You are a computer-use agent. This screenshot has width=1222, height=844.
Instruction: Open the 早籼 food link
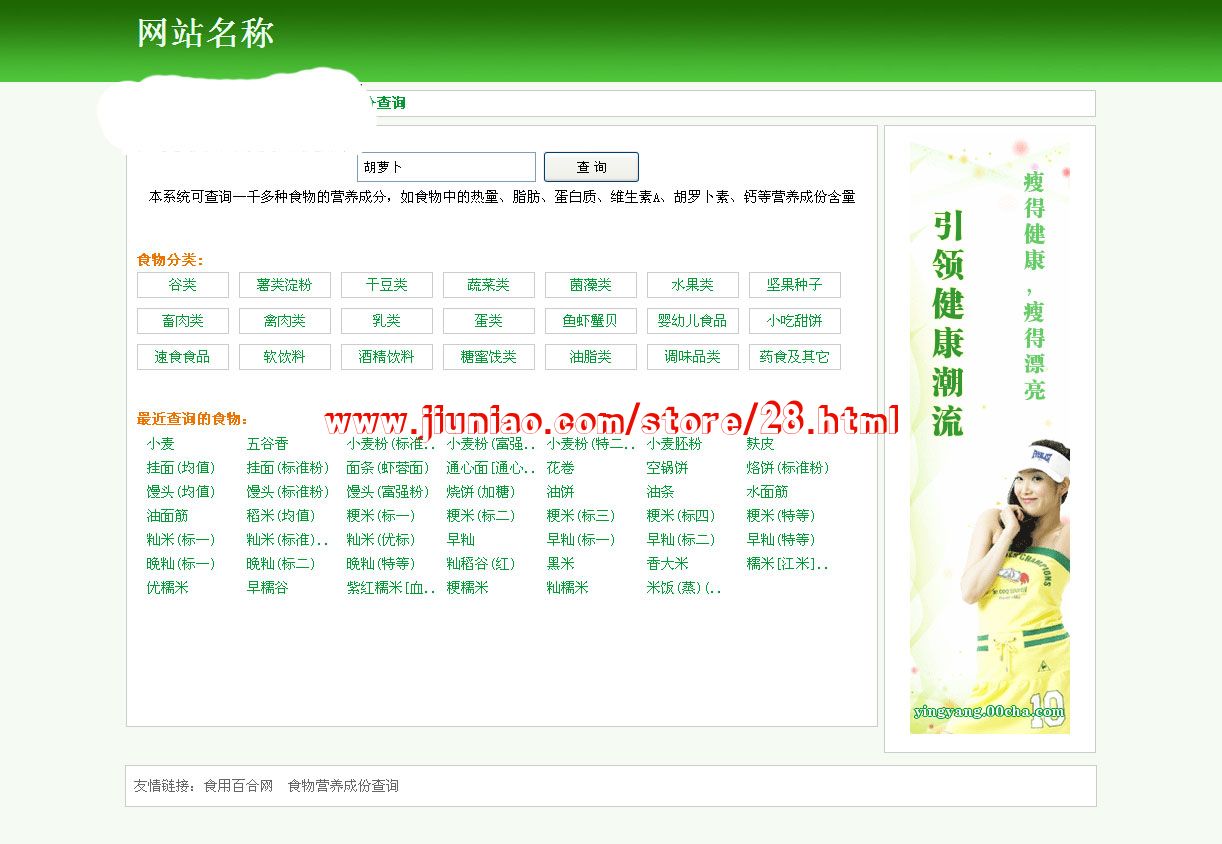pyautogui.click(x=461, y=540)
